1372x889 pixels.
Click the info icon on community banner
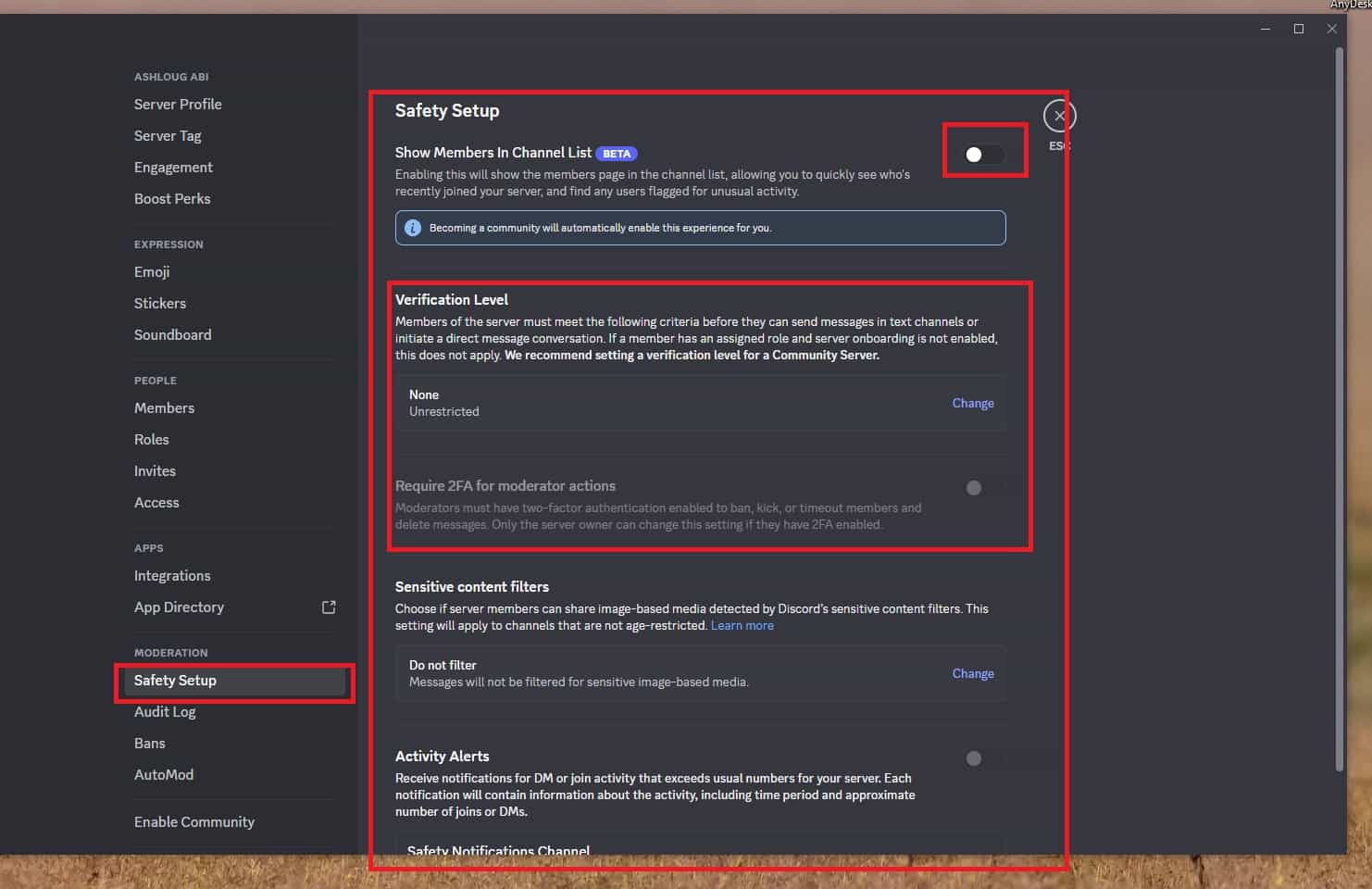(x=413, y=228)
